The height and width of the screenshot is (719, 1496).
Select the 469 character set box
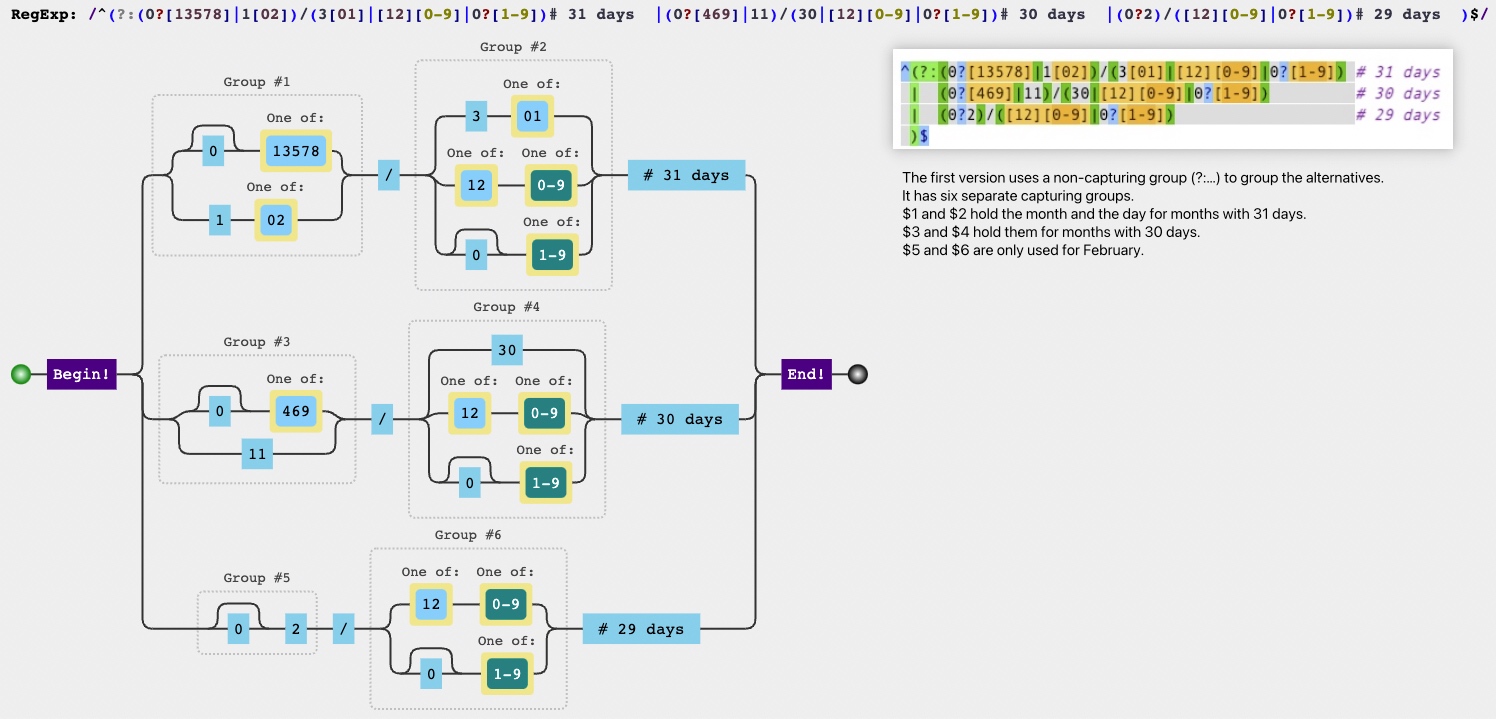295,411
